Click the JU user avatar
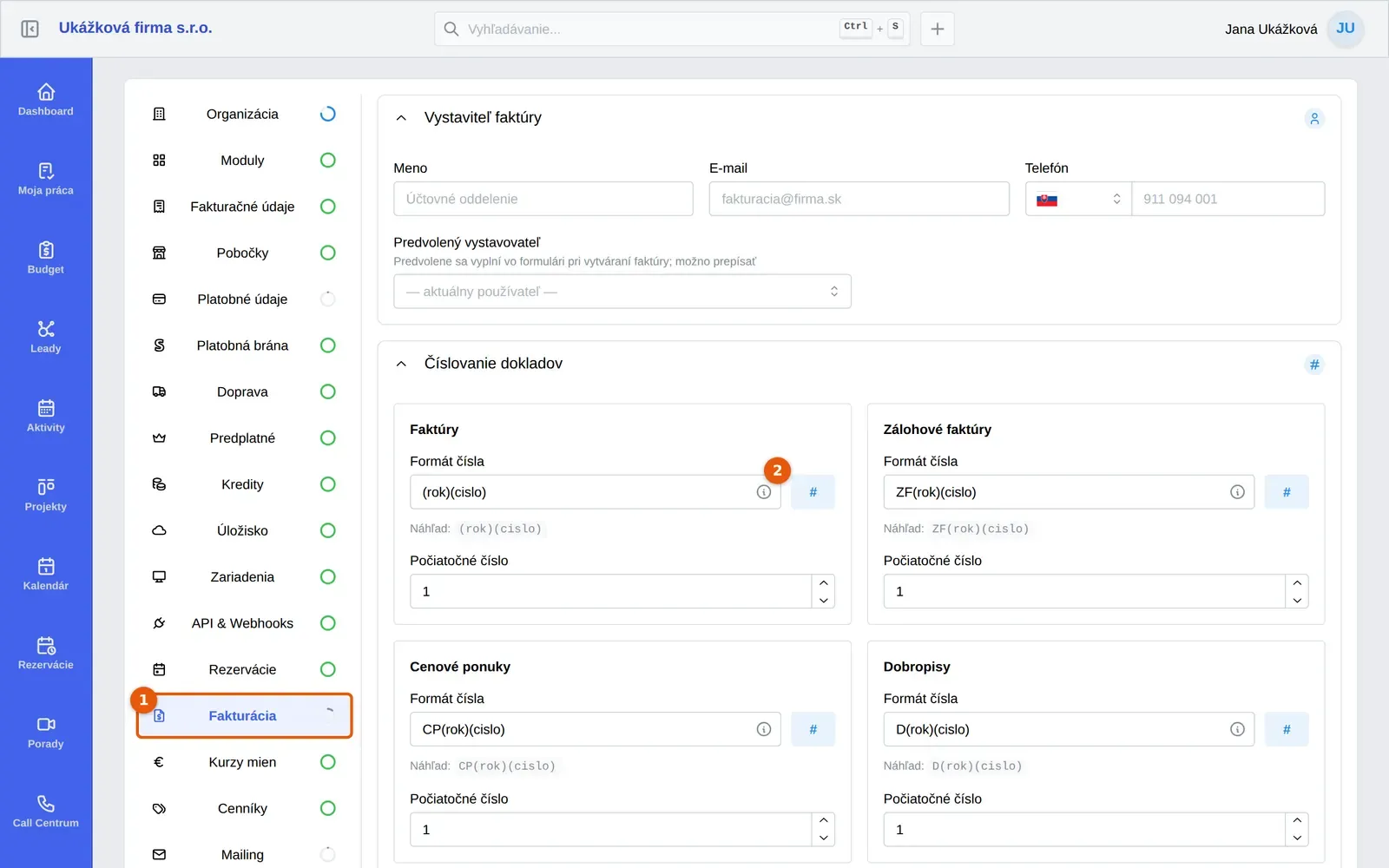The height and width of the screenshot is (868, 1389). pyautogui.click(x=1346, y=29)
